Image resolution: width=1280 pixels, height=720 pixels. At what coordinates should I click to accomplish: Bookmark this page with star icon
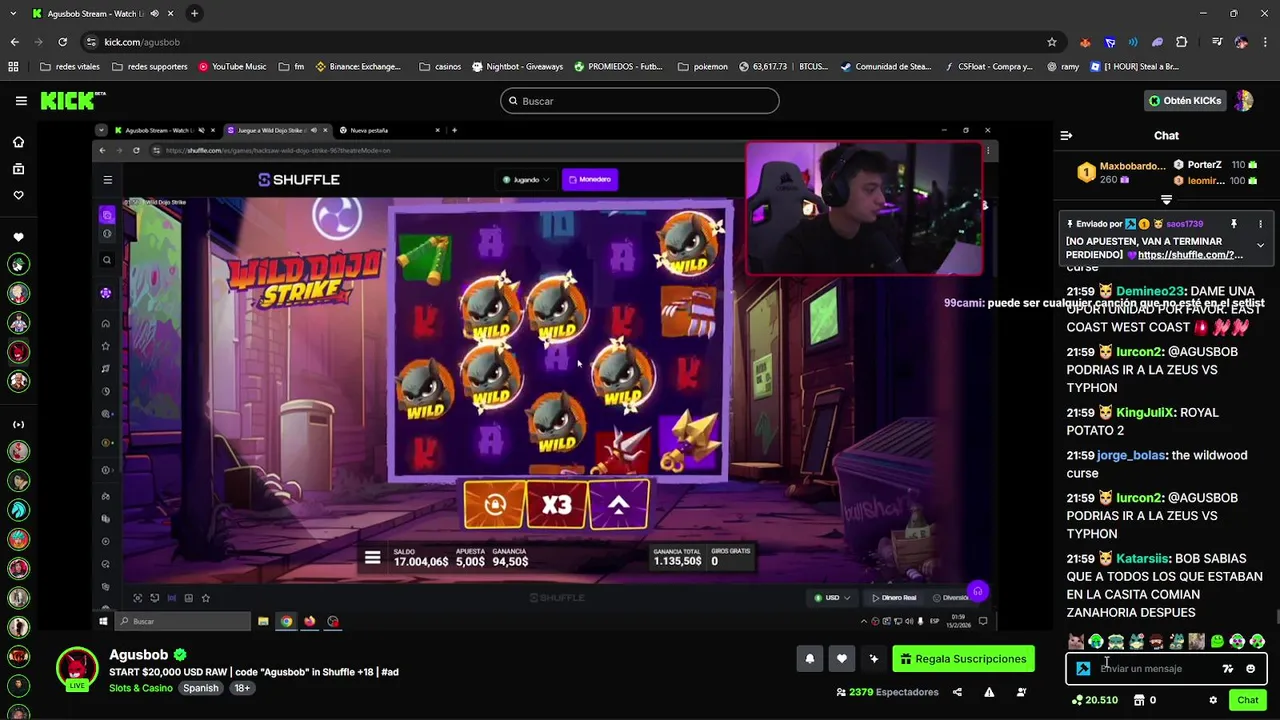click(x=1052, y=42)
